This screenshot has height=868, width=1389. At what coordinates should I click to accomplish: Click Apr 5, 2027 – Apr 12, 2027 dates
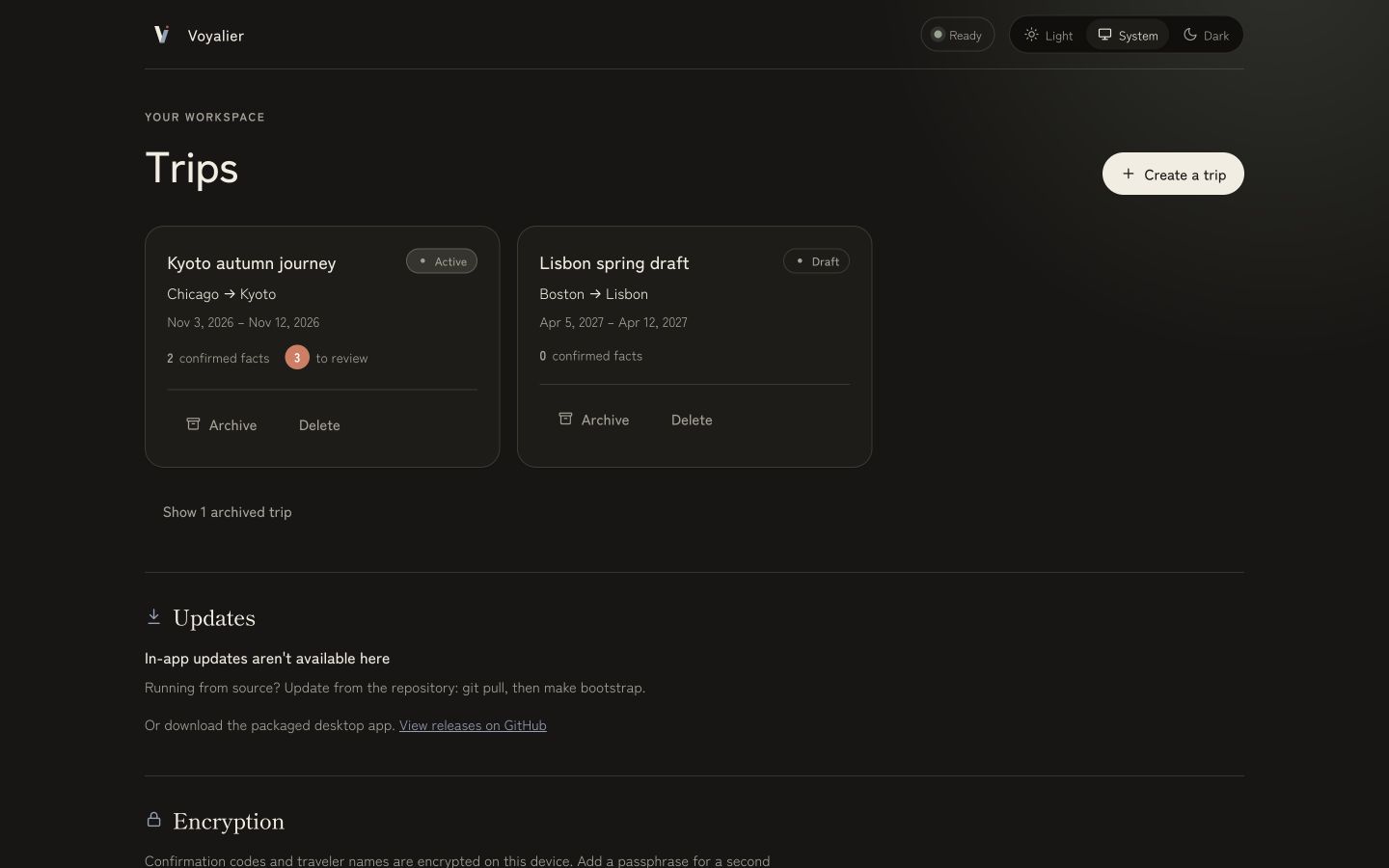pyautogui.click(x=613, y=322)
